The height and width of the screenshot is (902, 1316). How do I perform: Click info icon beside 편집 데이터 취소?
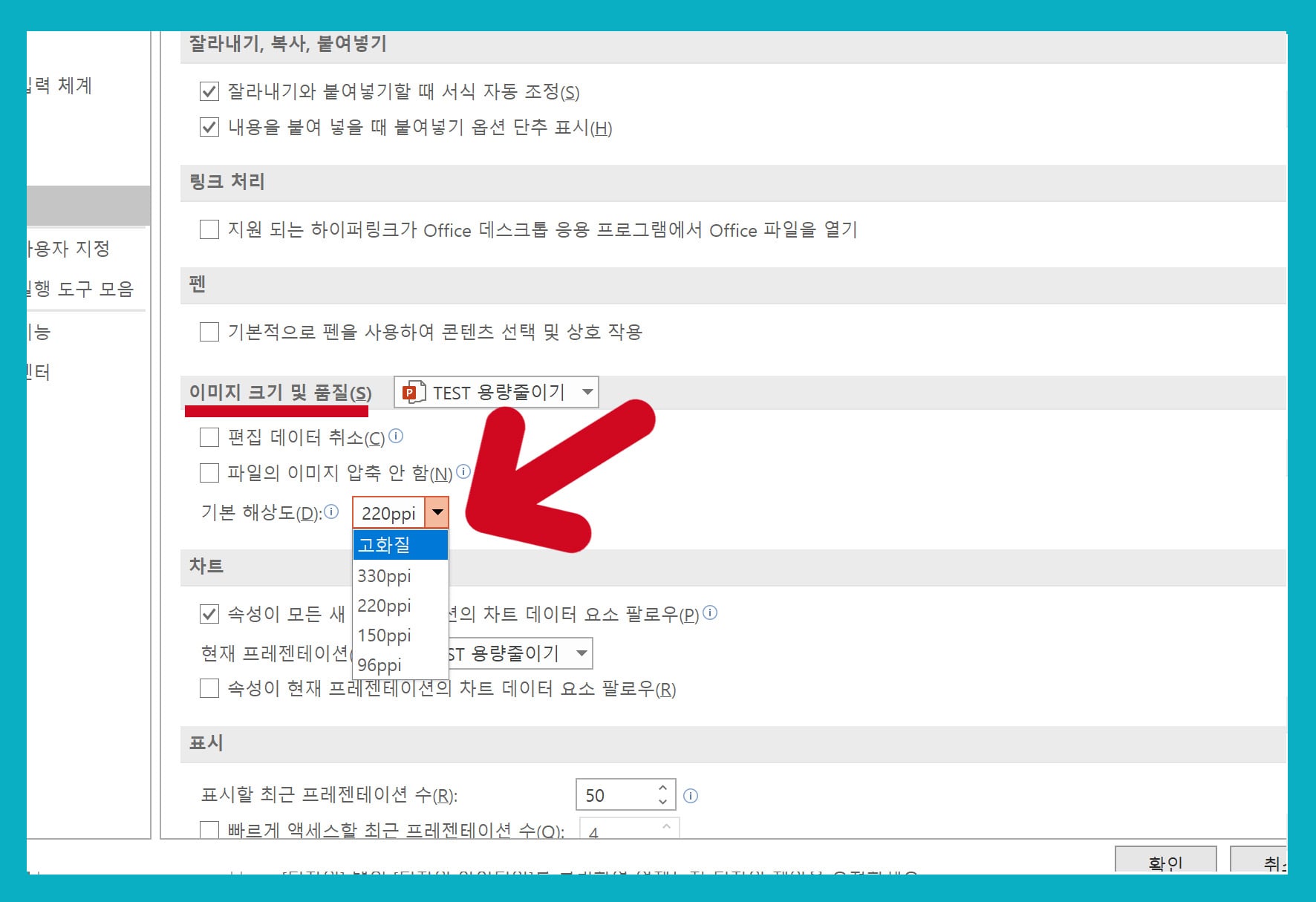click(396, 436)
